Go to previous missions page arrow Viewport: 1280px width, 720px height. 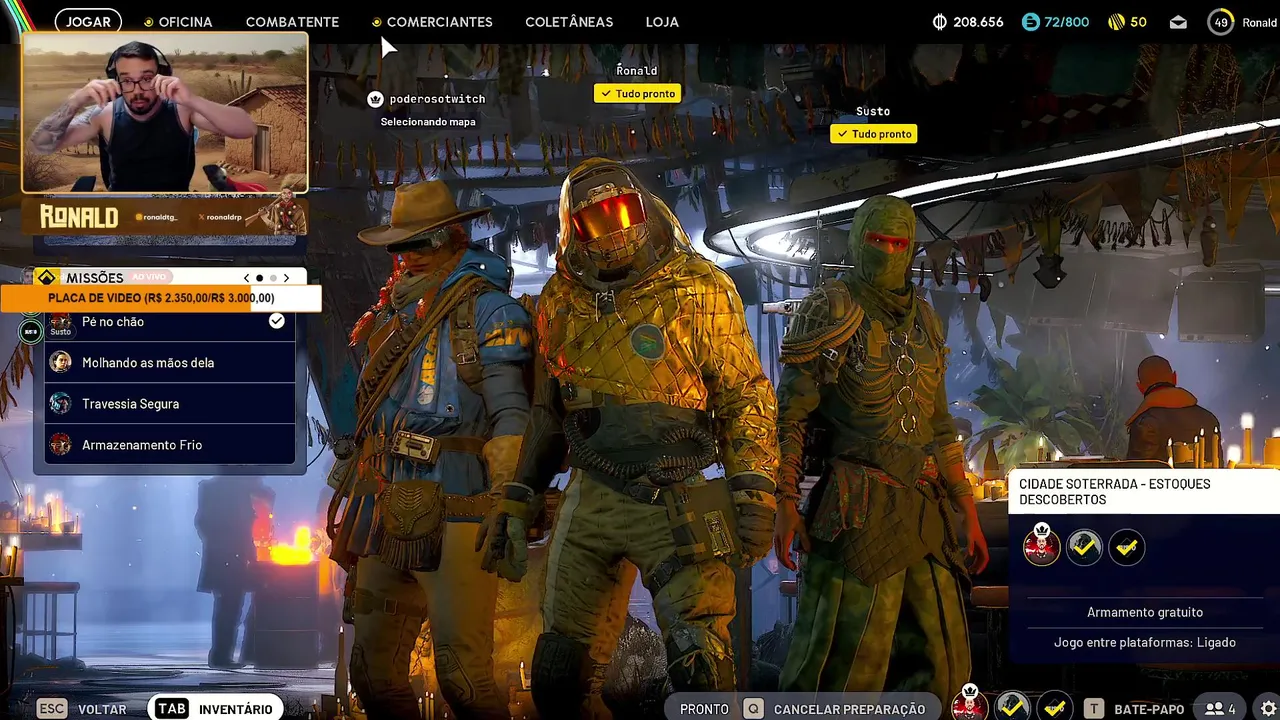click(246, 278)
